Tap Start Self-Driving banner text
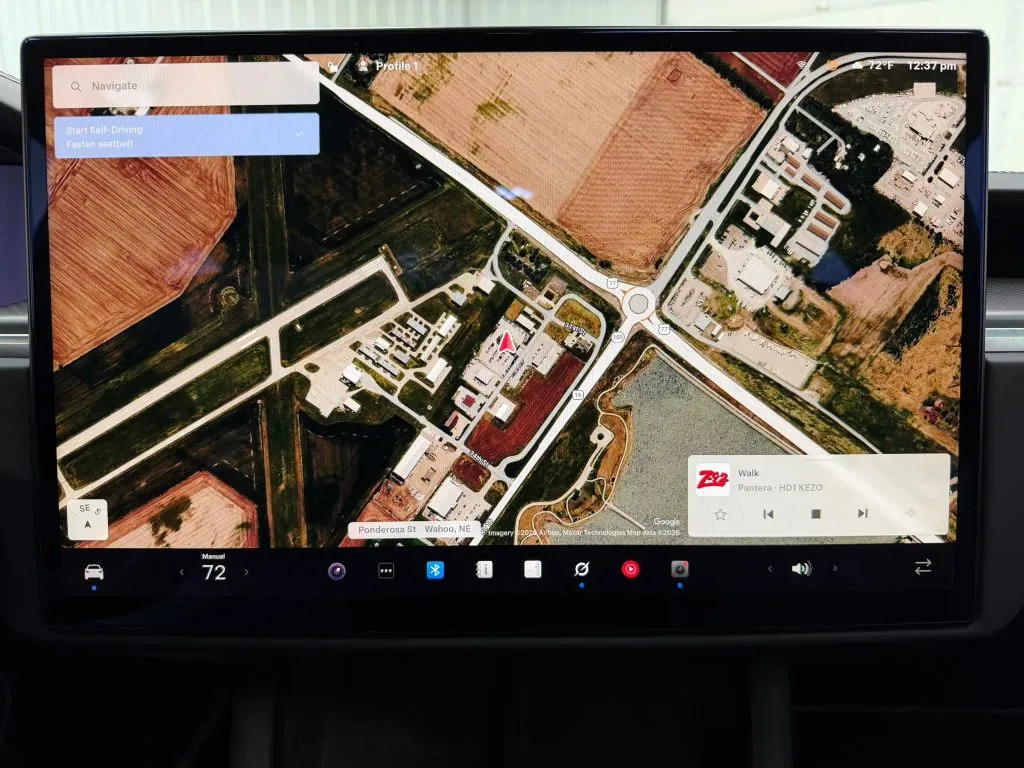 (104, 129)
